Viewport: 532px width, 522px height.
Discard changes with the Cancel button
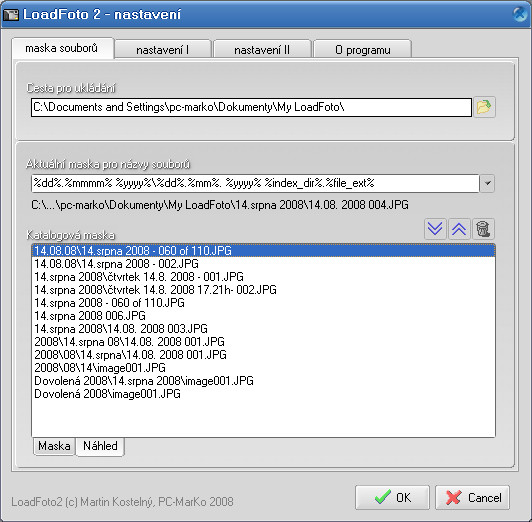472,498
